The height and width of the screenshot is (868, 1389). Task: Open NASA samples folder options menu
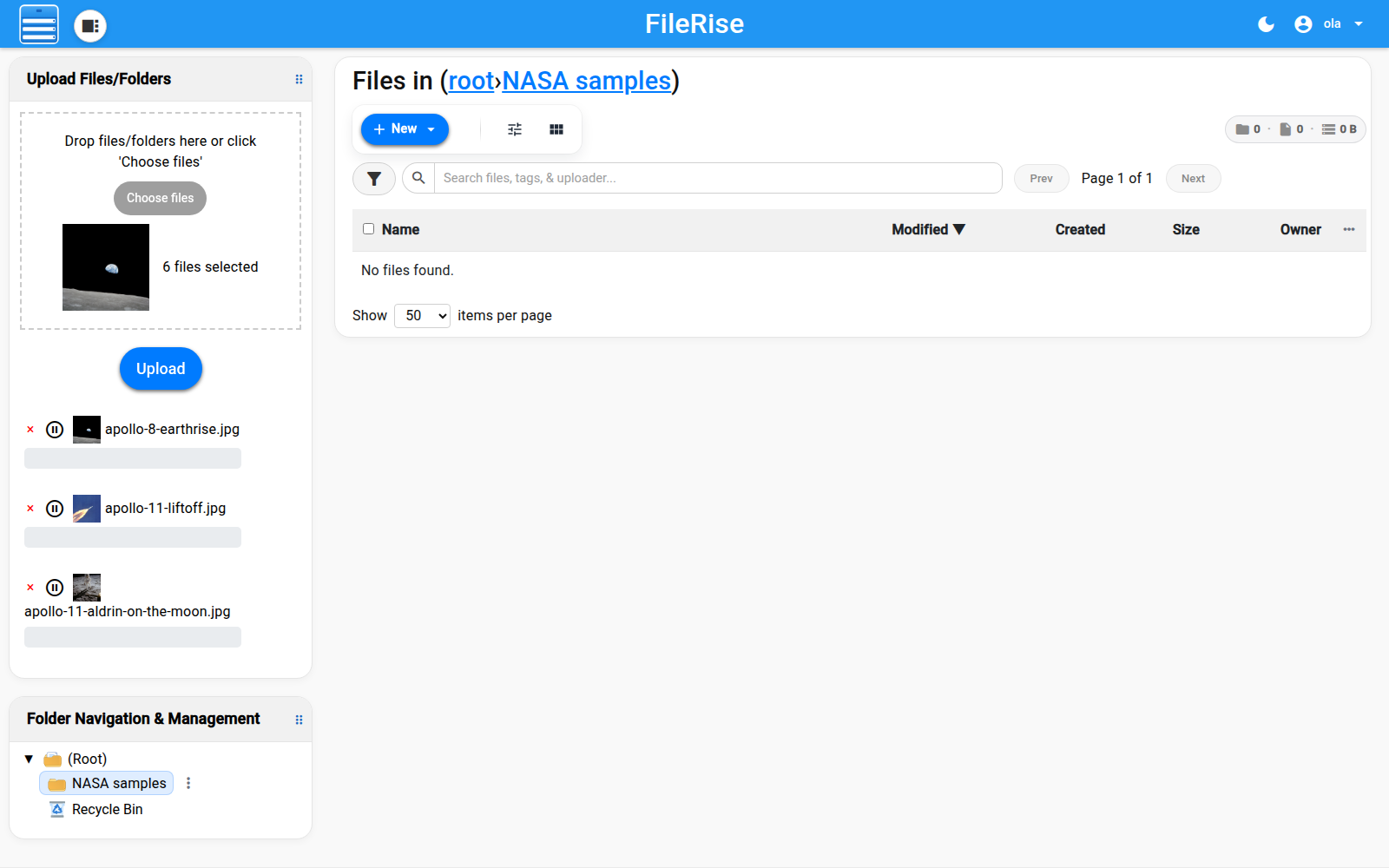(x=188, y=784)
